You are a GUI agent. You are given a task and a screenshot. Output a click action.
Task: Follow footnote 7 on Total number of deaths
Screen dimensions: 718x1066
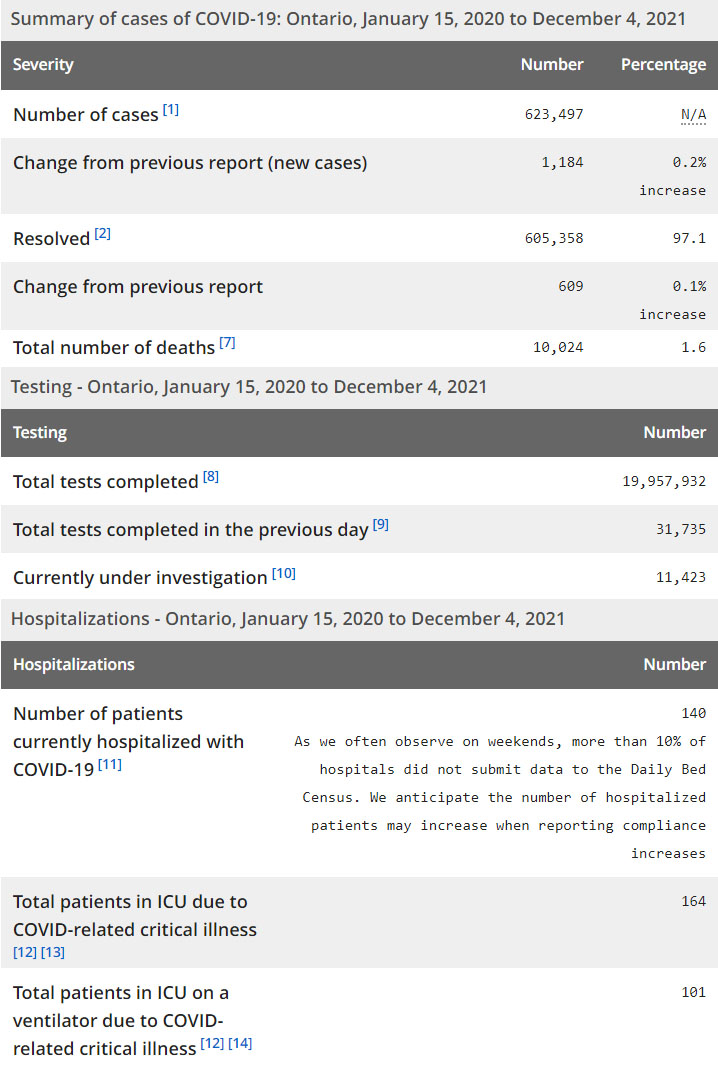point(227,343)
